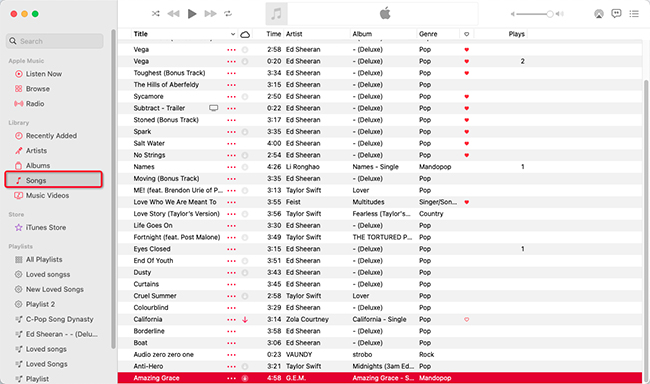Select Love Story (Taylor's Version)
The image size is (650, 384).
tap(176, 214)
